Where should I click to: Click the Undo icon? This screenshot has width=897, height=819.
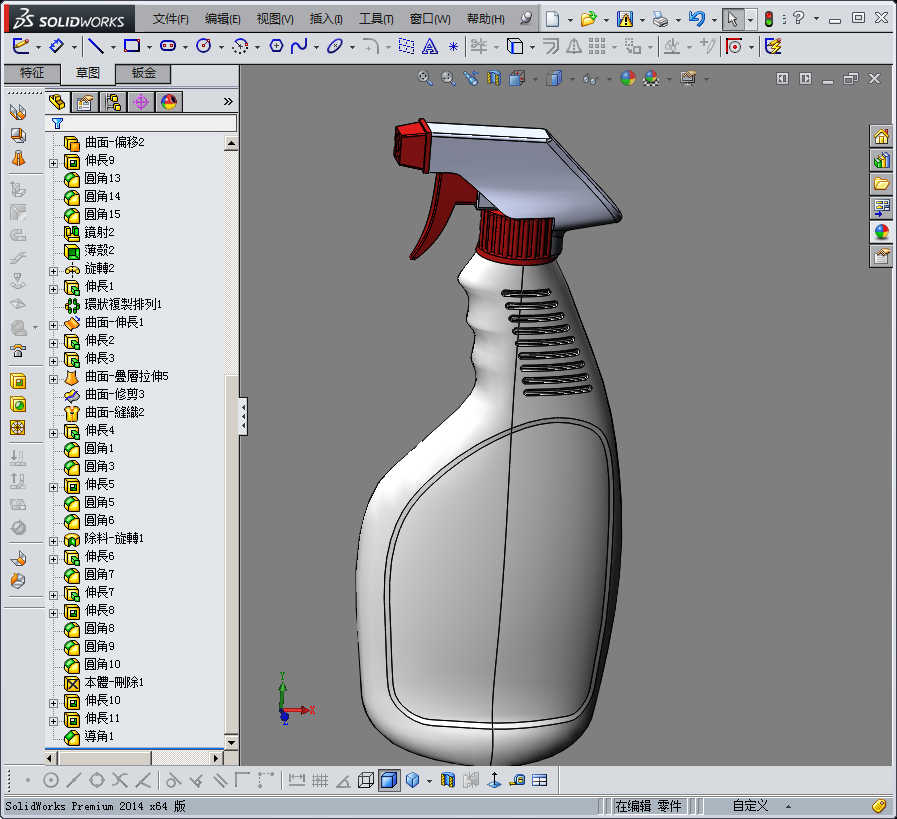[696, 19]
